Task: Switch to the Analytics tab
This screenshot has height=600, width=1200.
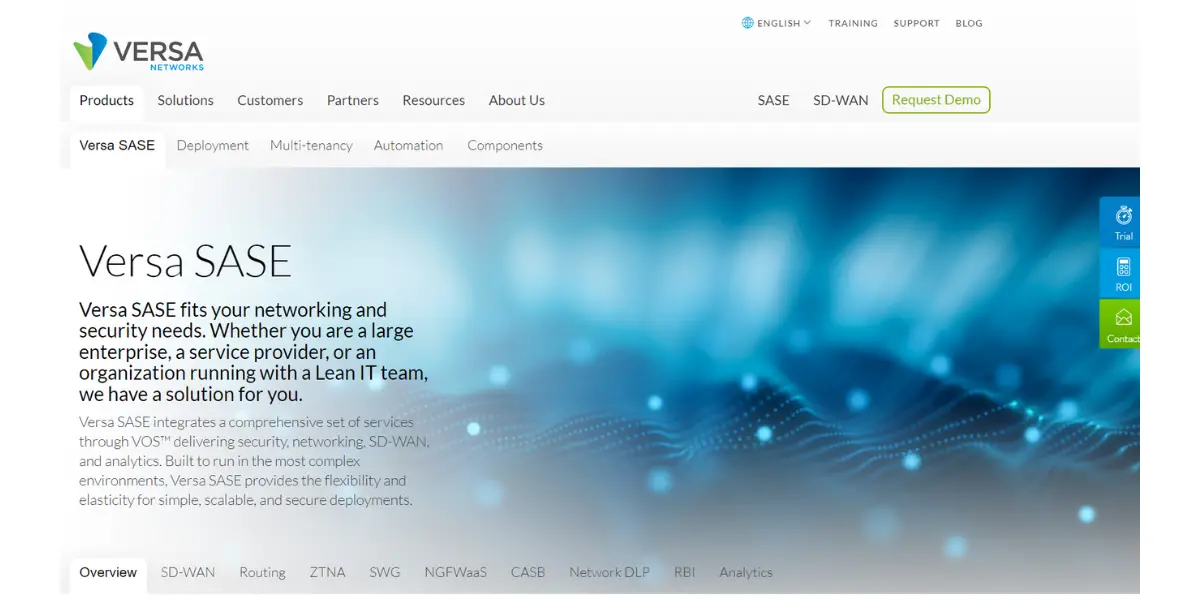Action: coord(746,572)
